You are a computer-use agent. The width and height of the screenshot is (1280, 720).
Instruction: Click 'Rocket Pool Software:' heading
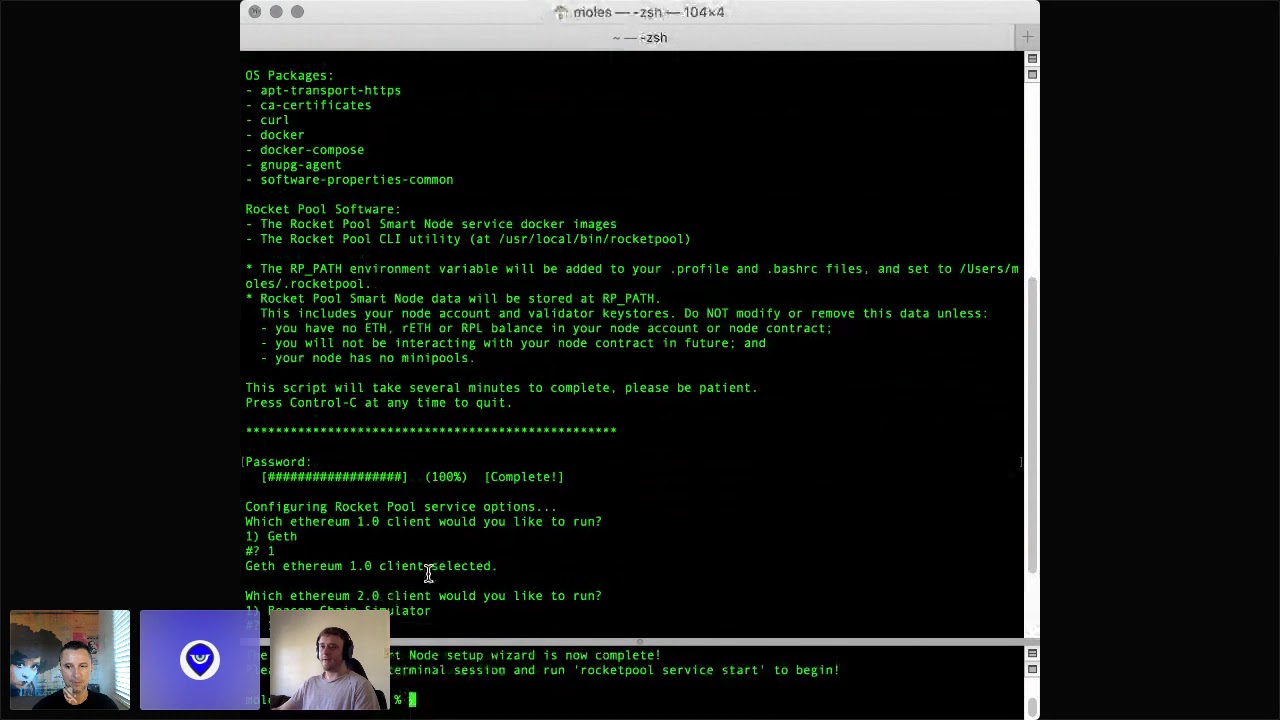click(323, 209)
